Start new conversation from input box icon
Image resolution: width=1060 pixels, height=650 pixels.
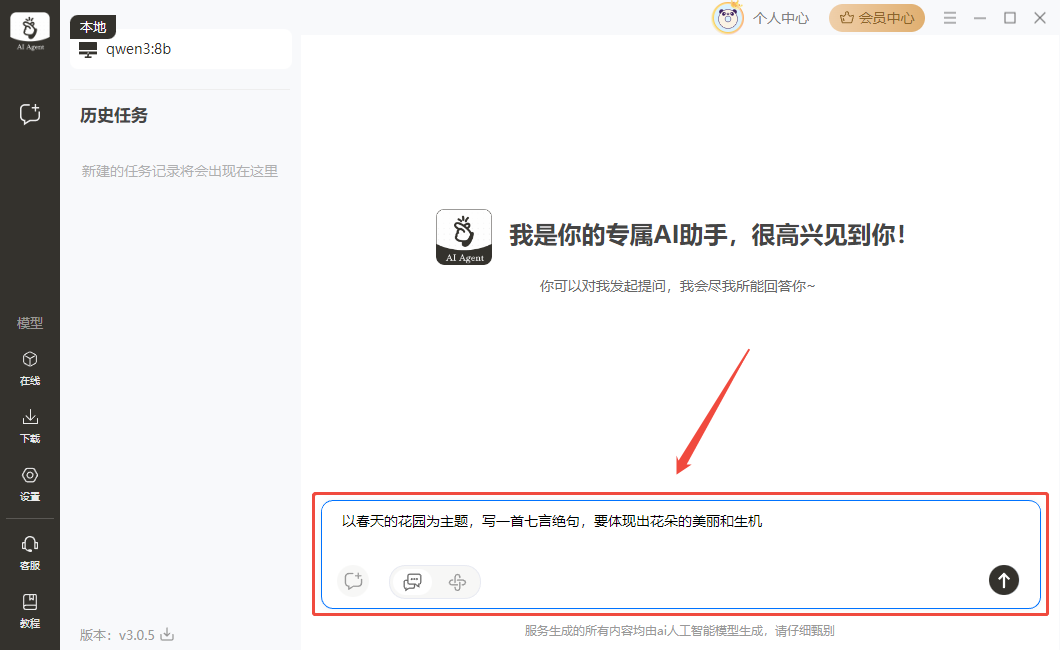[352, 581]
